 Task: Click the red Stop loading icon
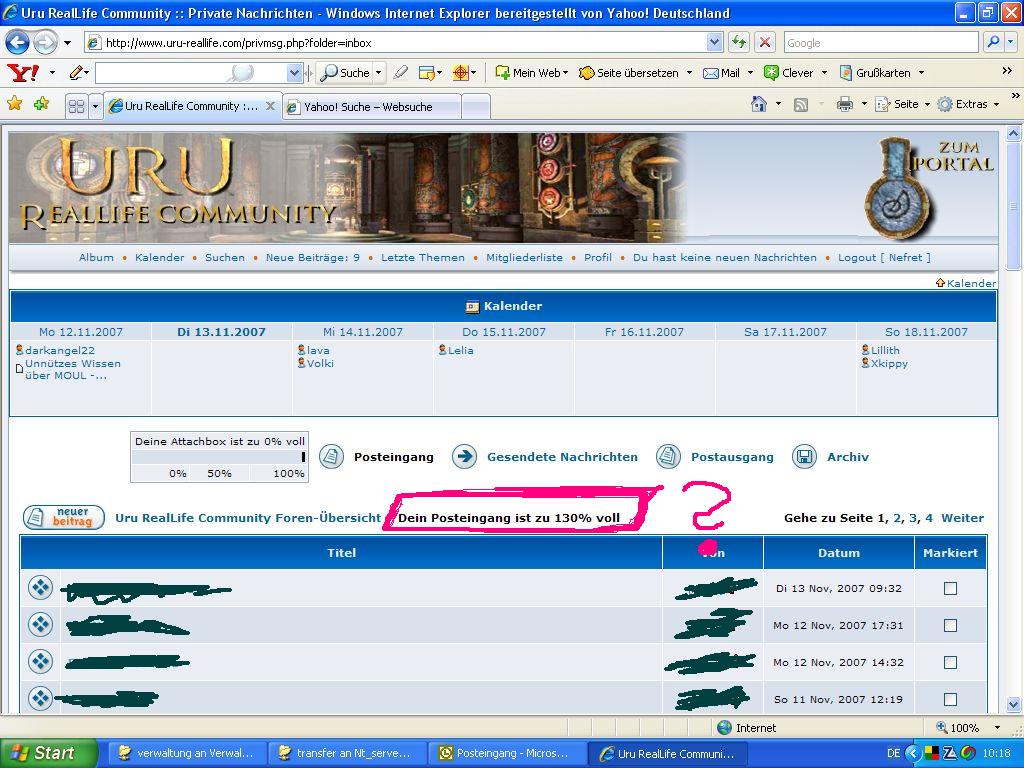tap(765, 42)
